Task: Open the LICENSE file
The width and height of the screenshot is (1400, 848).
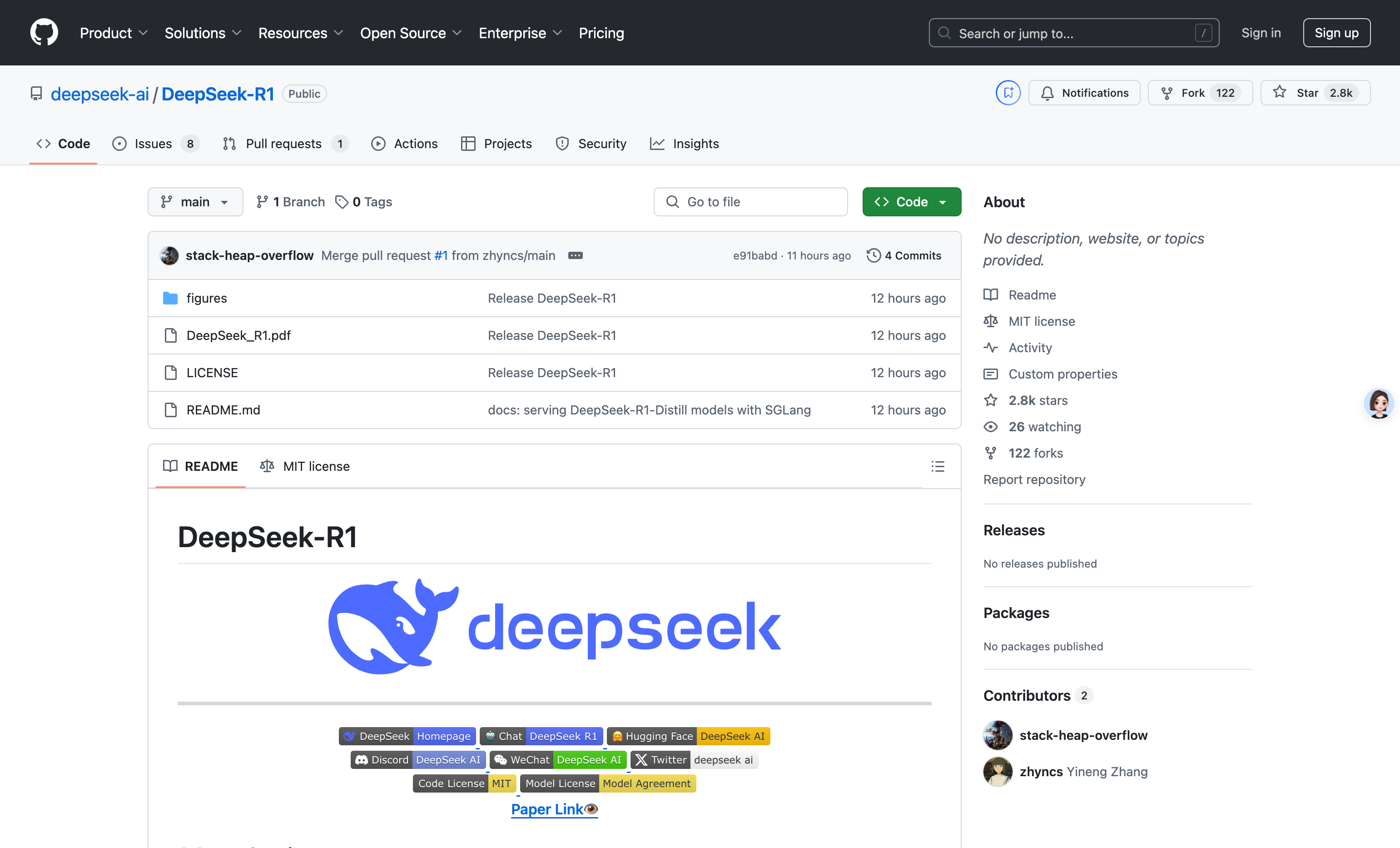Action: pos(212,372)
